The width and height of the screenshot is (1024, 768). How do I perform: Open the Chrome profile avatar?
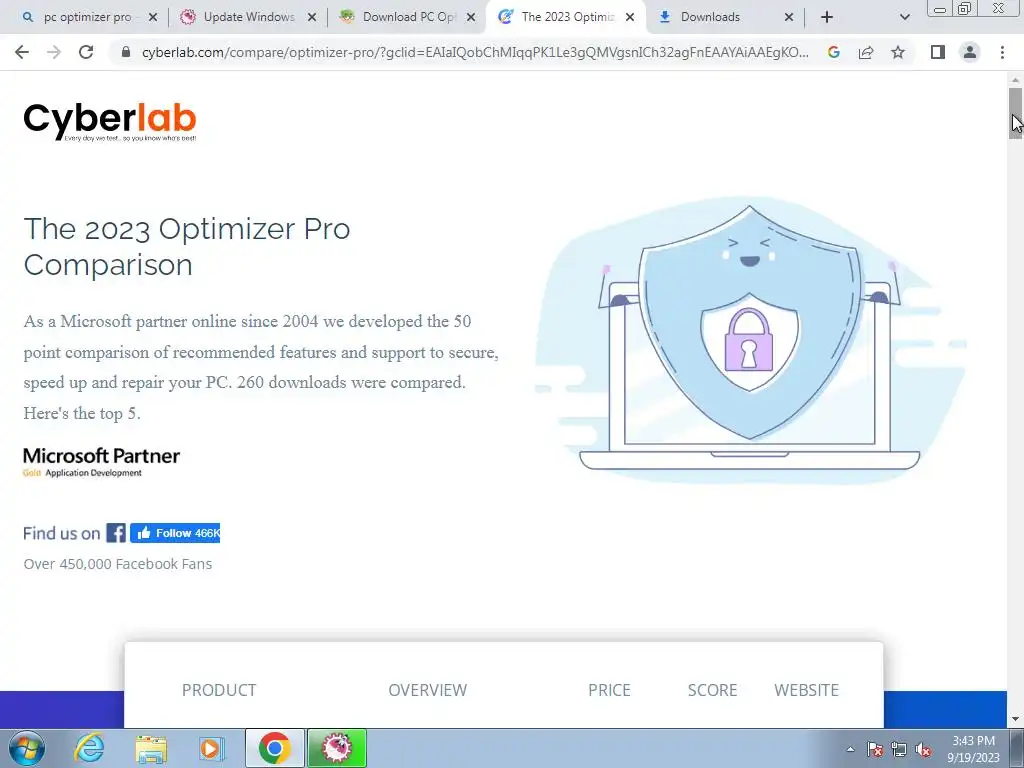[x=970, y=52]
